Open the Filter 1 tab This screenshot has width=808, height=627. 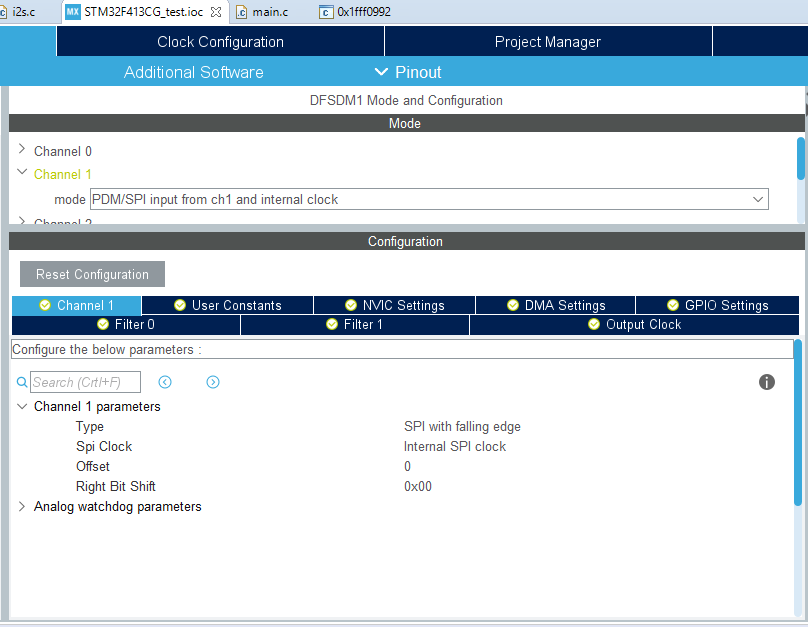coord(355,325)
